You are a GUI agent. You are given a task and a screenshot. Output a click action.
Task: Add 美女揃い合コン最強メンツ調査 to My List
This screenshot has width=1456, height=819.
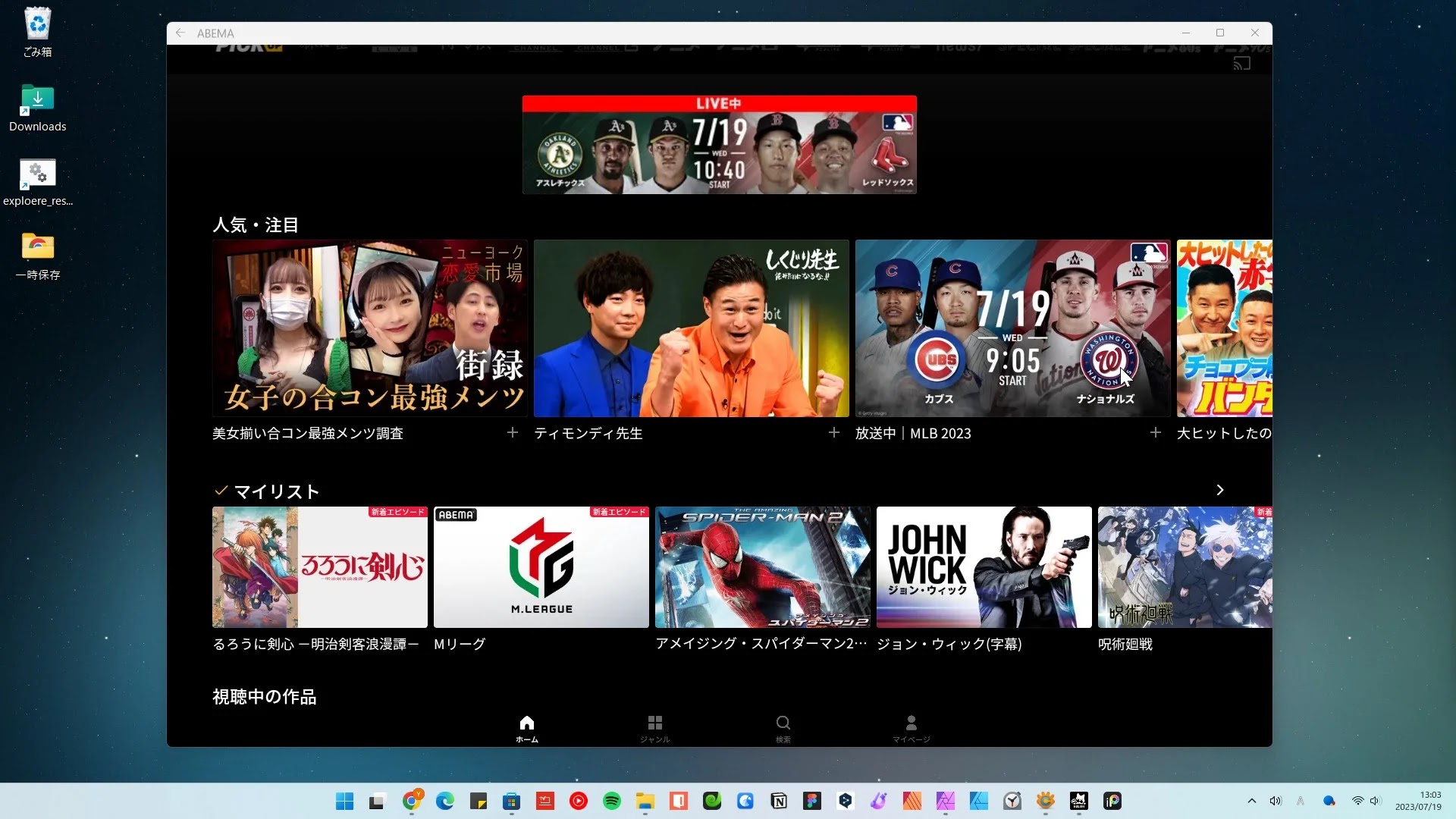(x=513, y=432)
